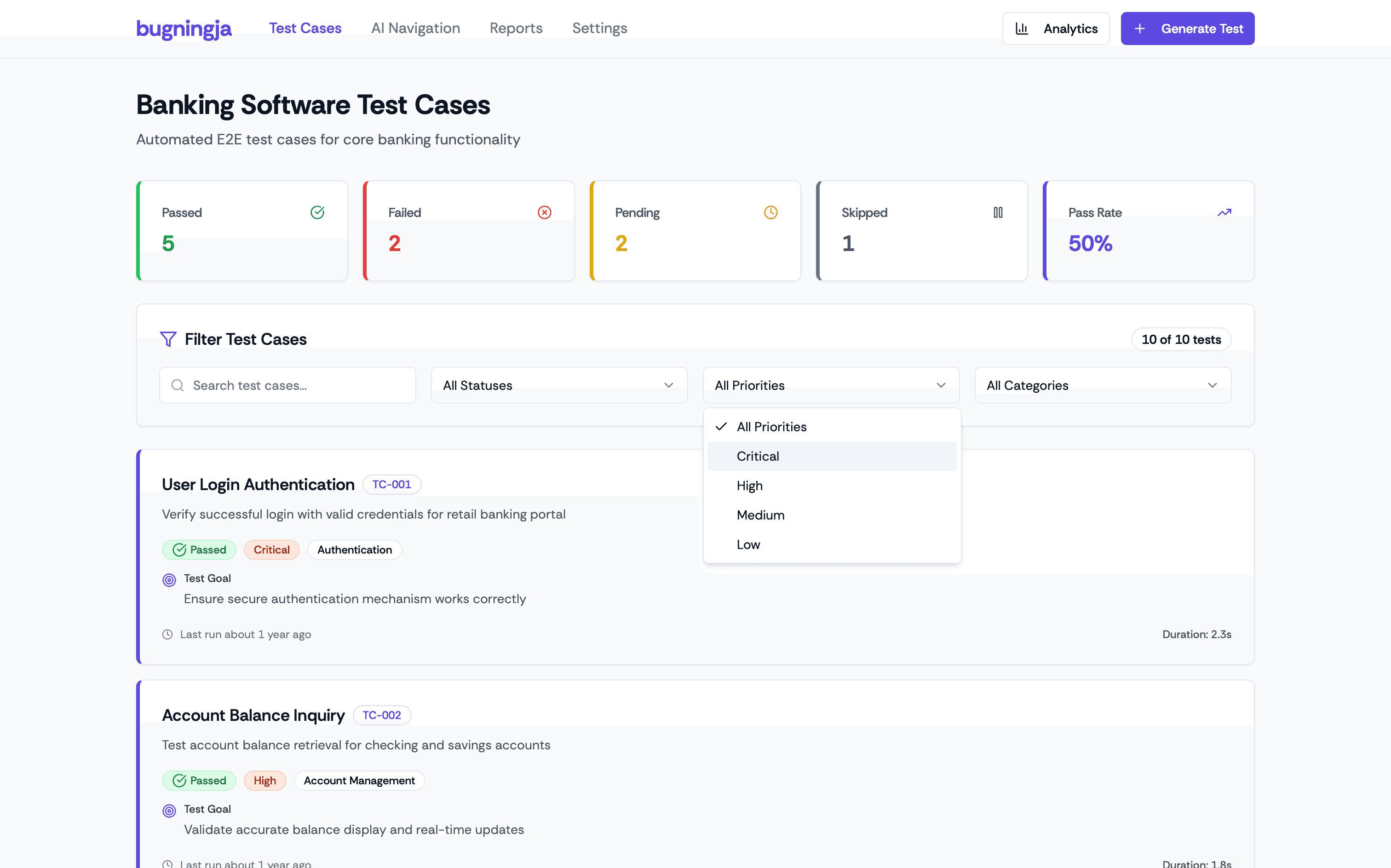Open User Login Authentication test case
1391x868 pixels.
pyautogui.click(x=258, y=485)
